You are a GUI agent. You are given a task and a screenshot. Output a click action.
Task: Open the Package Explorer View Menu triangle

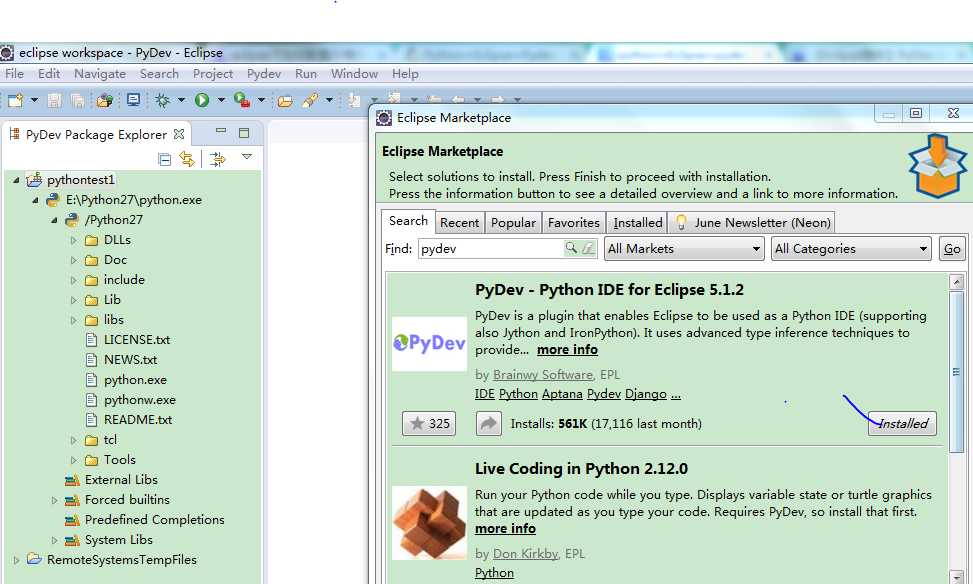pyautogui.click(x=246, y=157)
